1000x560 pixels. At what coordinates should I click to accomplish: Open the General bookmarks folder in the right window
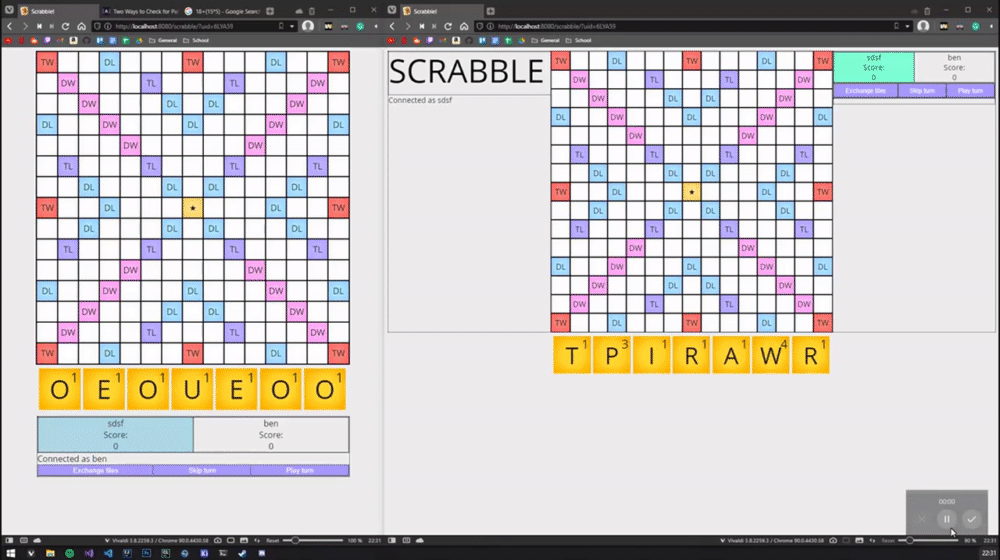pos(546,40)
